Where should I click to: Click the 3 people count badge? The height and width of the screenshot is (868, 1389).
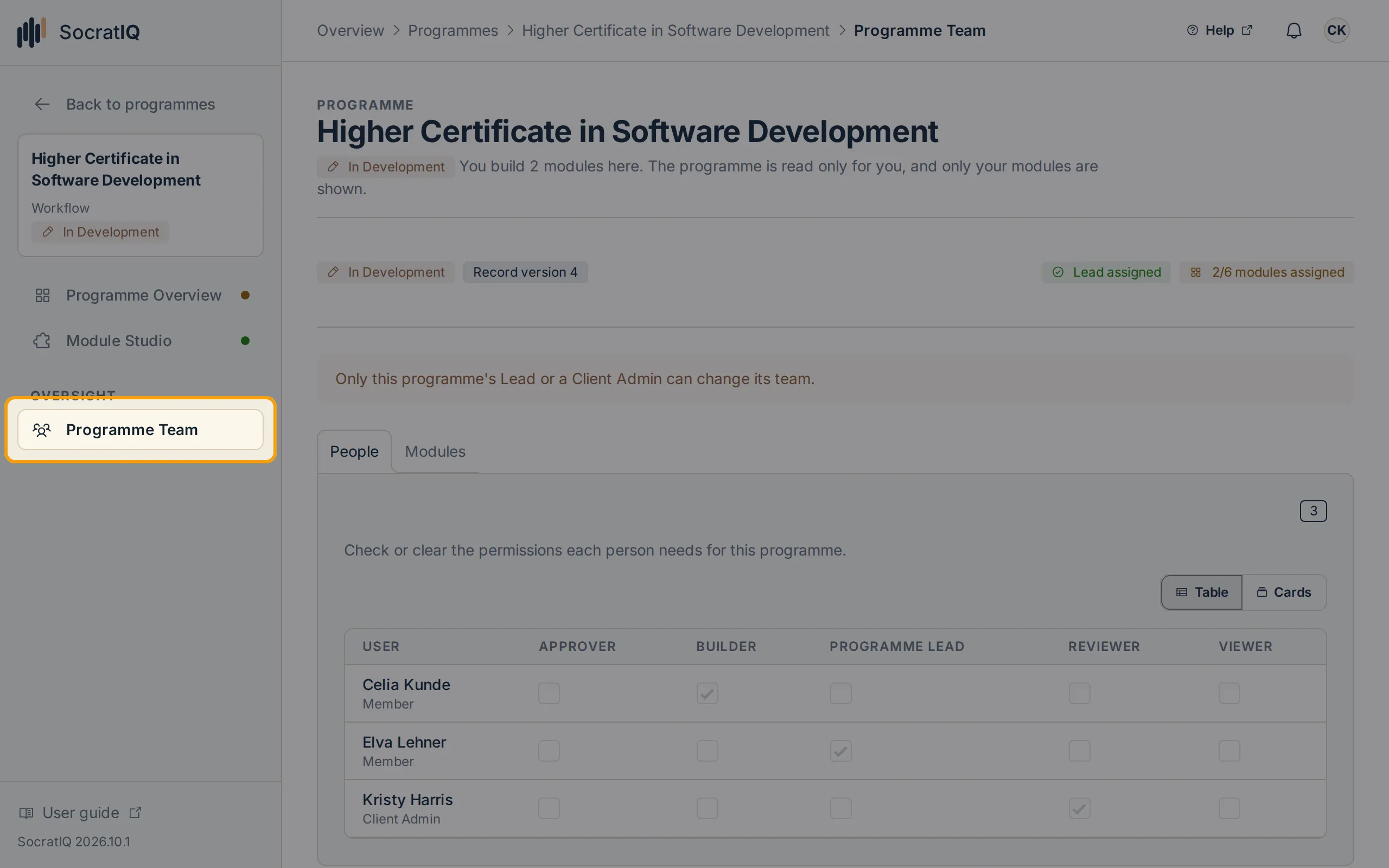1312,511
